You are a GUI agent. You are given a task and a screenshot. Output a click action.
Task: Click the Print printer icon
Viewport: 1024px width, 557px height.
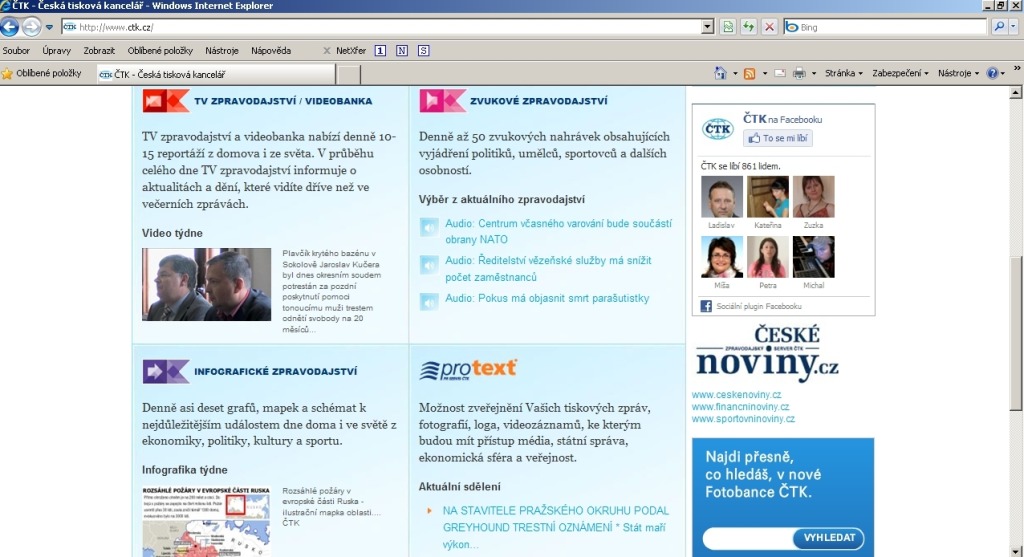tap(799, 73)
